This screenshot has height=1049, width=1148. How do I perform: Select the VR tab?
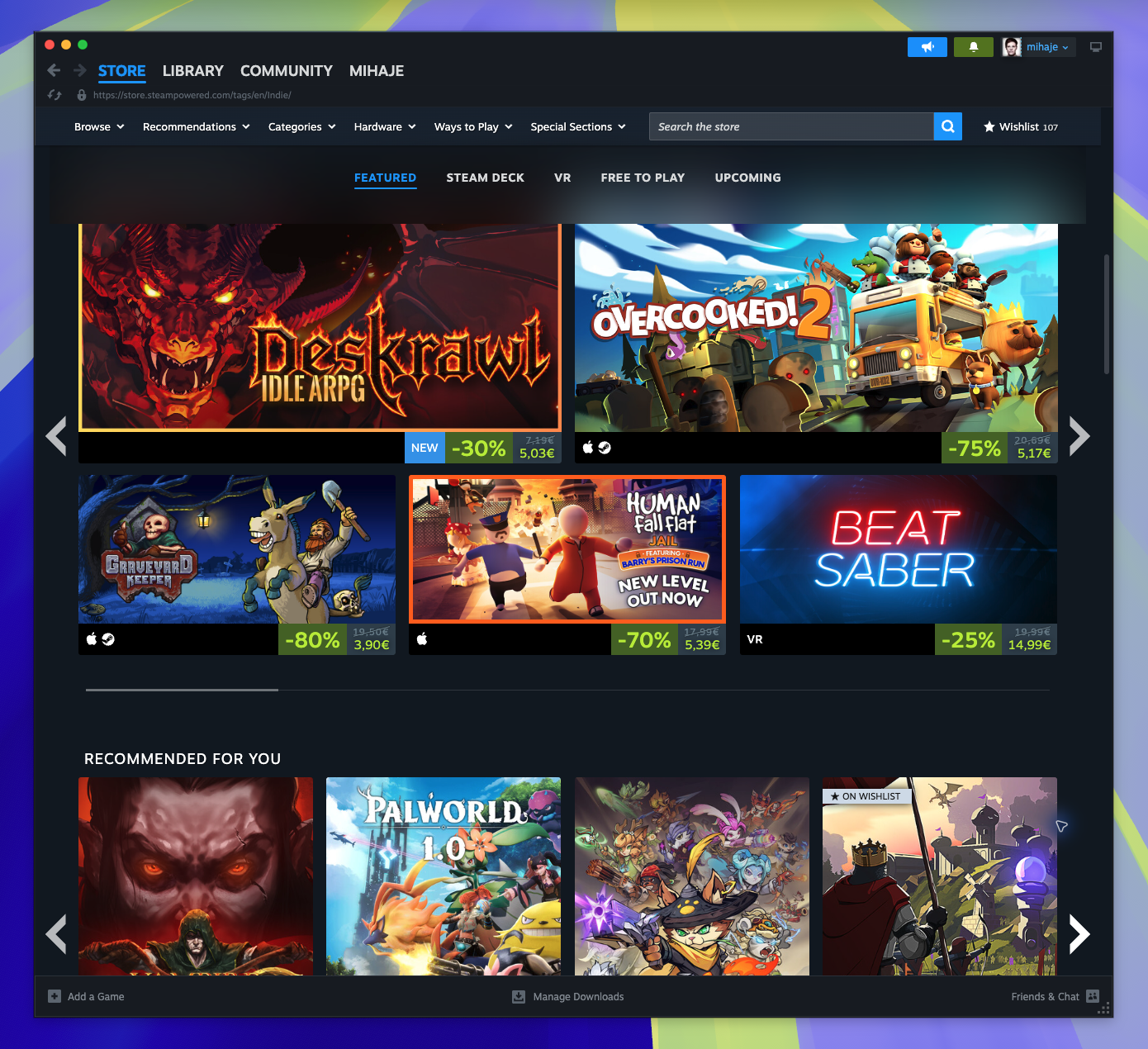tap(562, 178)
